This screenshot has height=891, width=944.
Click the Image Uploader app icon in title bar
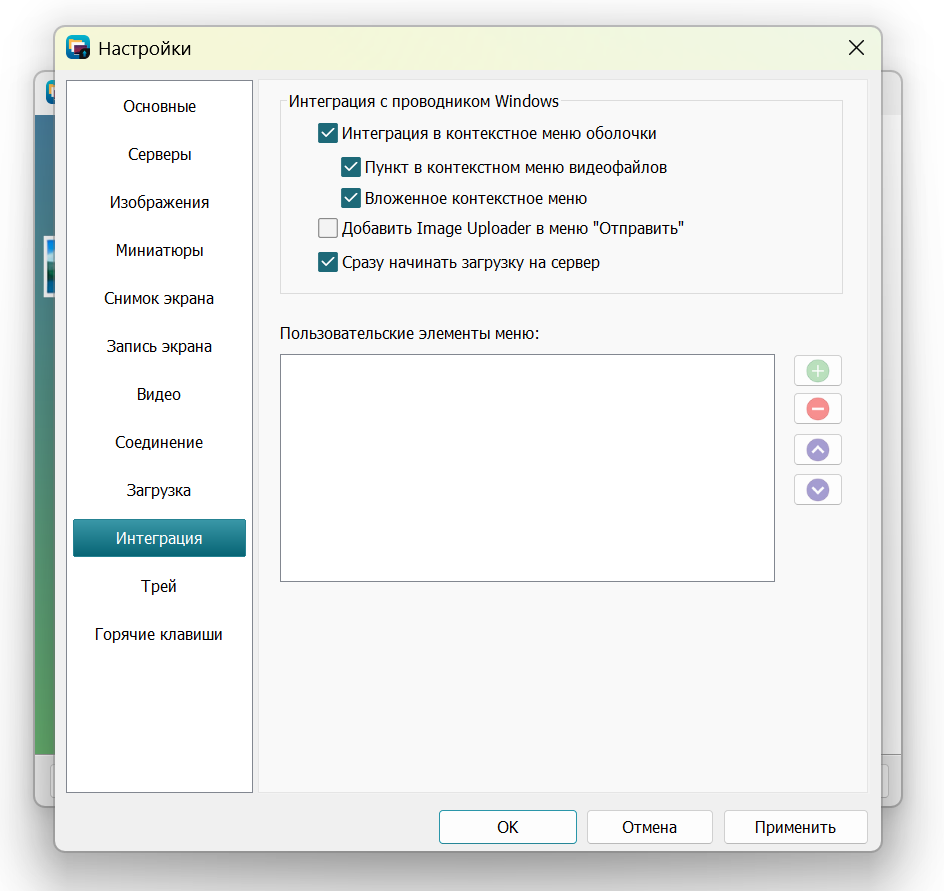click(78, 48)
